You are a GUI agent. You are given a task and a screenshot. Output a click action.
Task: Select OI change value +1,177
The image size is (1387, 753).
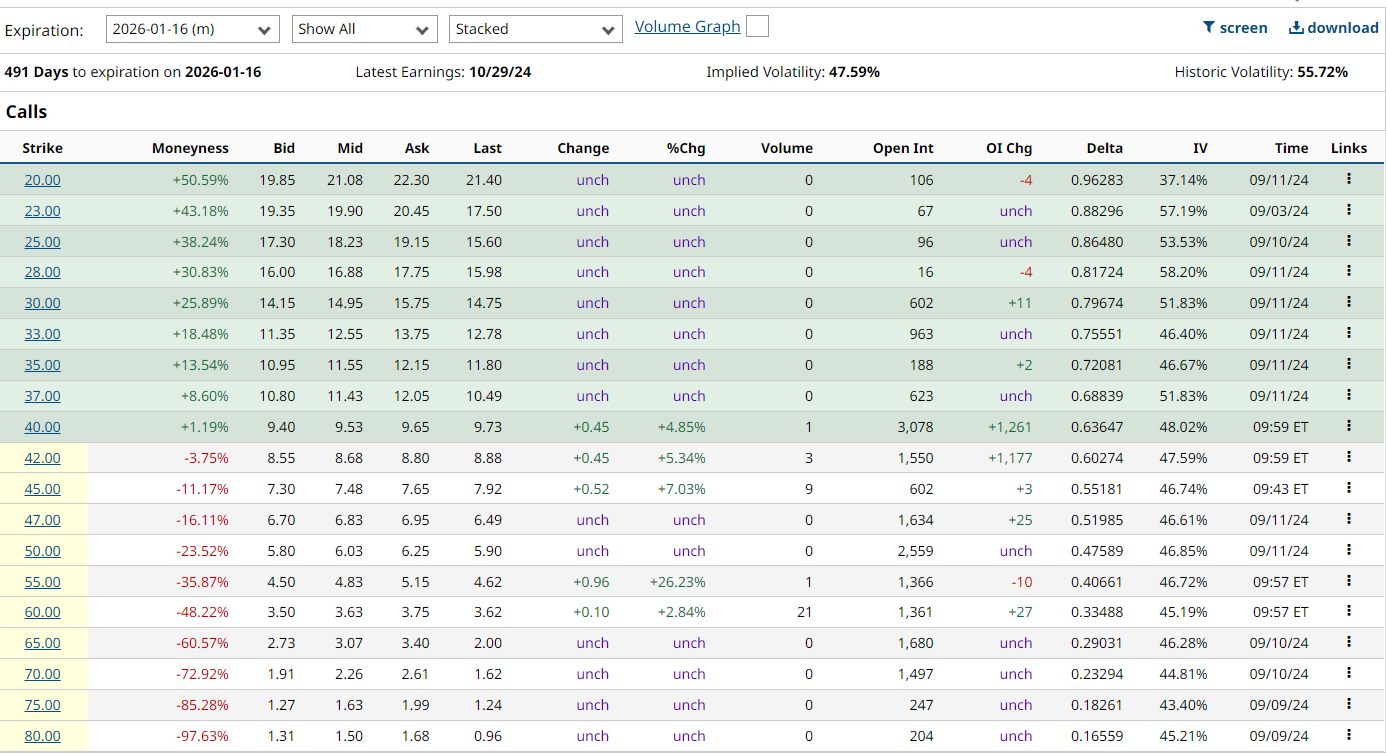click(x=1010, y=458)
